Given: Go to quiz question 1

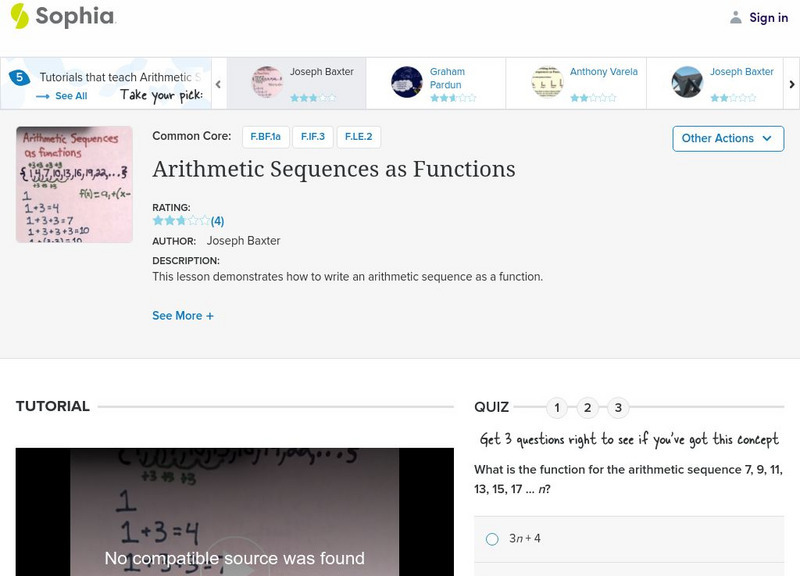Looking at the screenshot, I should [557, 408].
